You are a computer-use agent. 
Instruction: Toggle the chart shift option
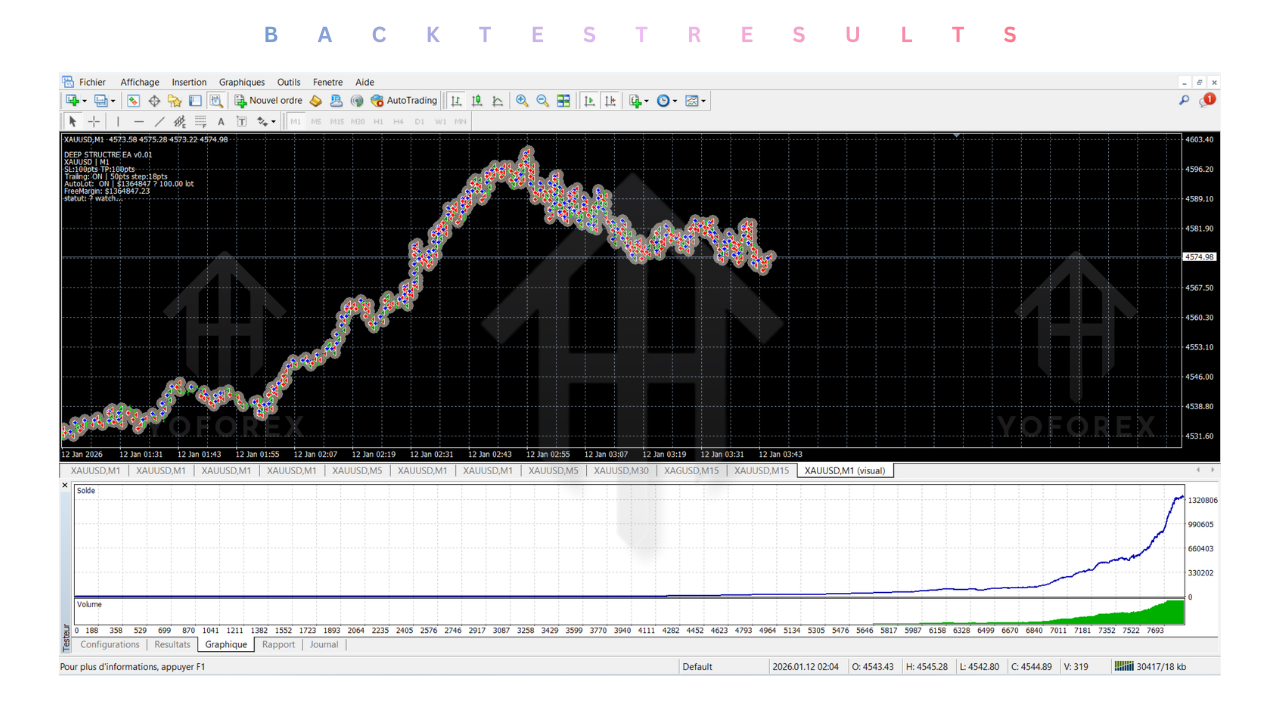pyautogui.click(x=611, y=100)
